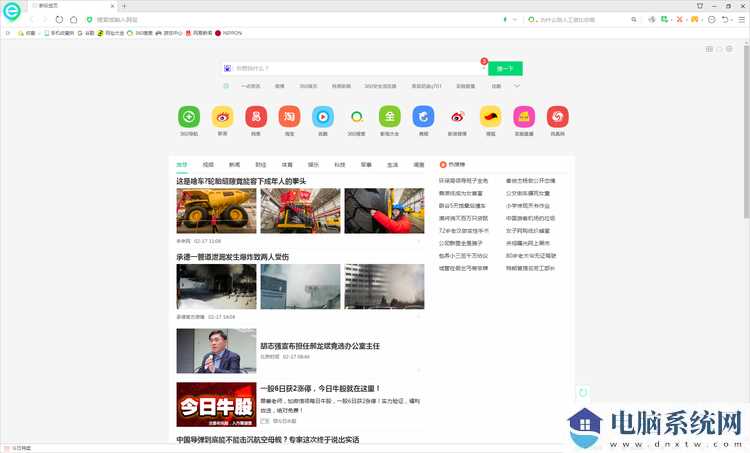Click the undo closed tab arrow icon

click(x=725, y=20)
